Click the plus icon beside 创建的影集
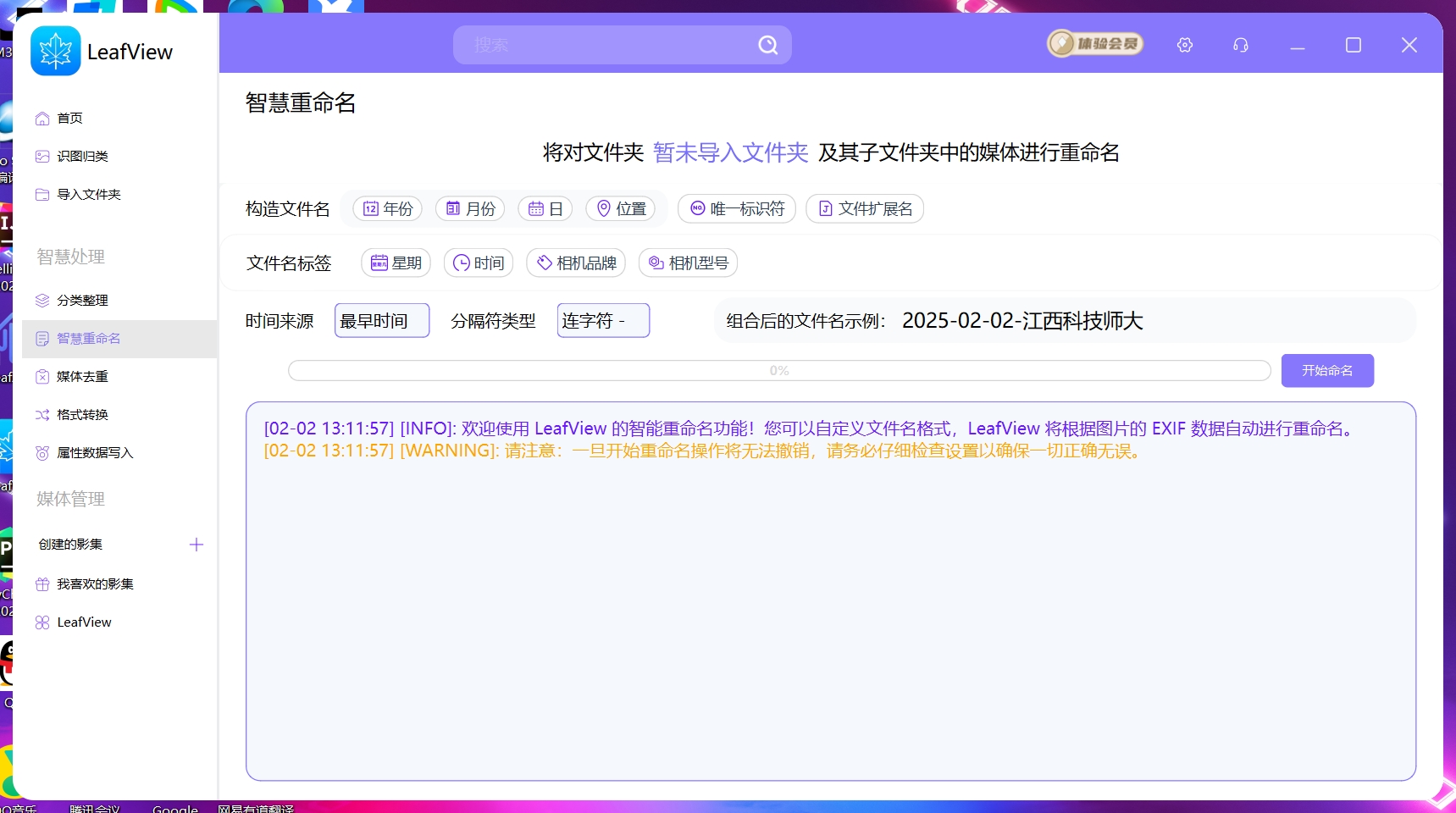Image resolution: width=1456 pixels, height=813 pixels. (x=197, y=545)
